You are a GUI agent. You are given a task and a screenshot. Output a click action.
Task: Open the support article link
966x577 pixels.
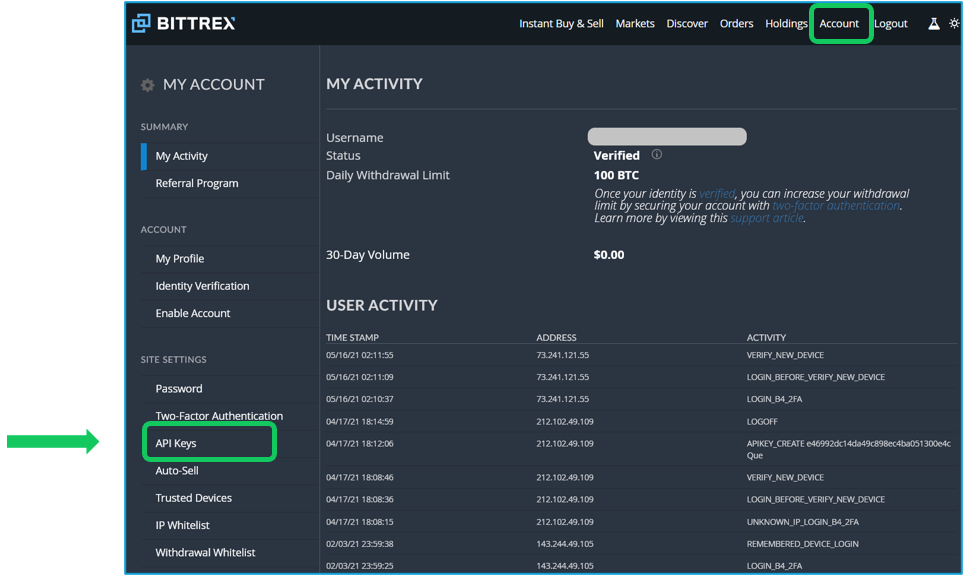click(766, 218)
